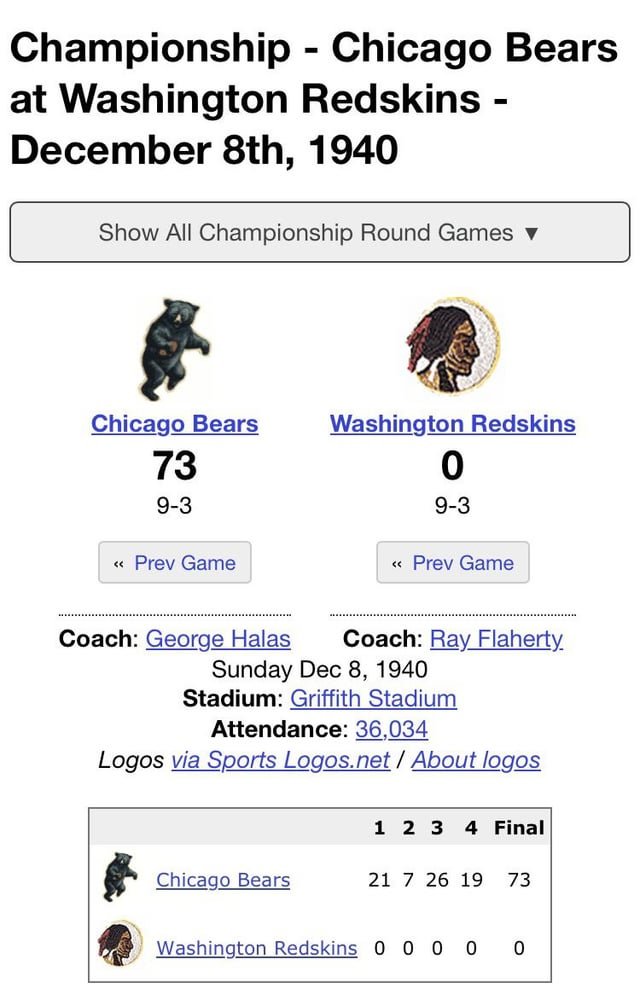640x994 pixels.
Task: Open the About logos link
Action: 477,760
